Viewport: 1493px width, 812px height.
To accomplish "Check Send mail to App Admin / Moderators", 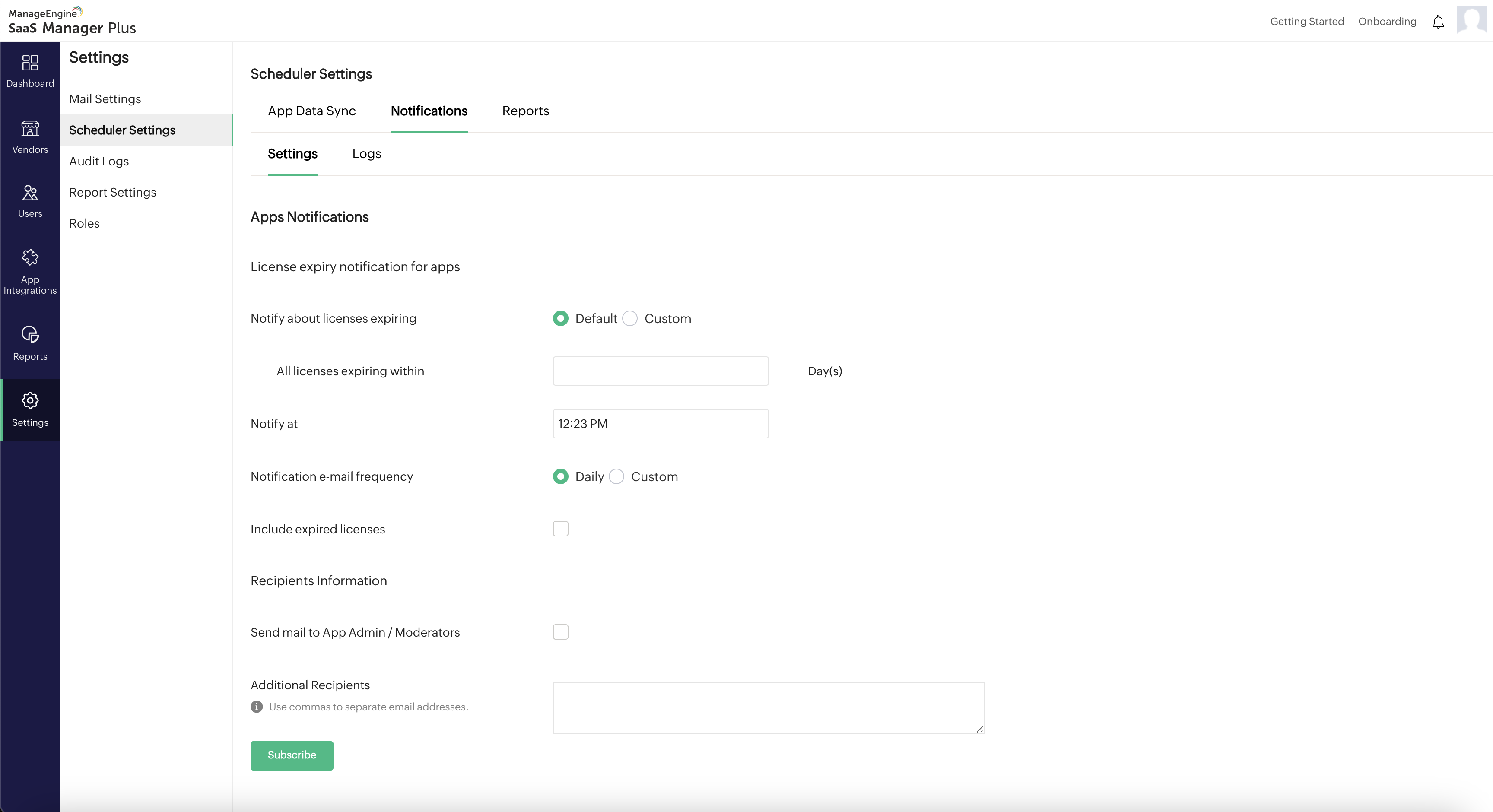I will click(560, 632).
